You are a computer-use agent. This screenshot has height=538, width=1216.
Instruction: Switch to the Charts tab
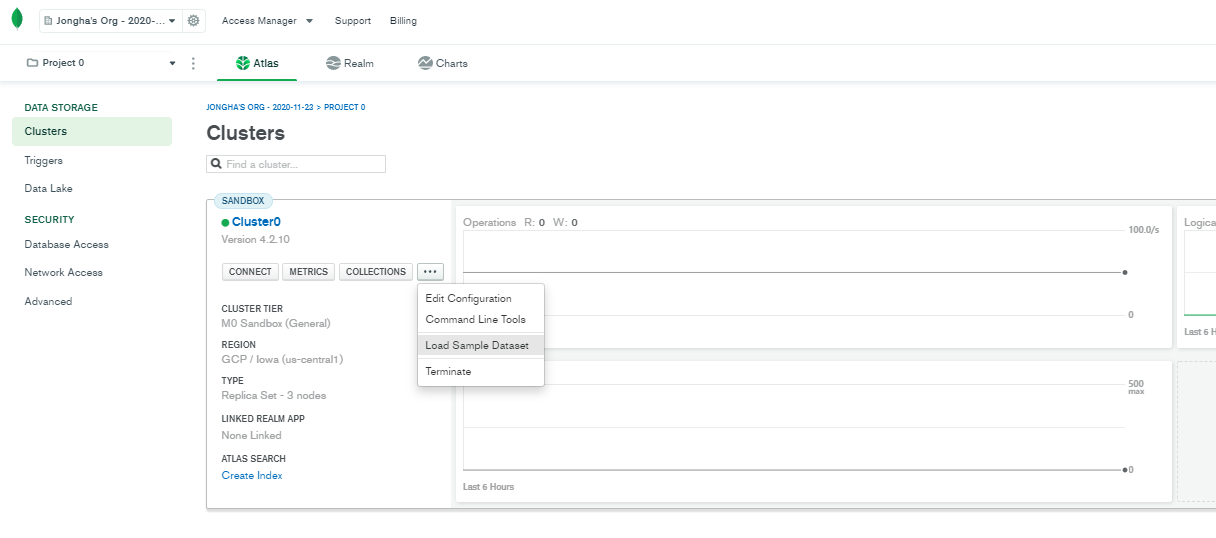[443, 63]
